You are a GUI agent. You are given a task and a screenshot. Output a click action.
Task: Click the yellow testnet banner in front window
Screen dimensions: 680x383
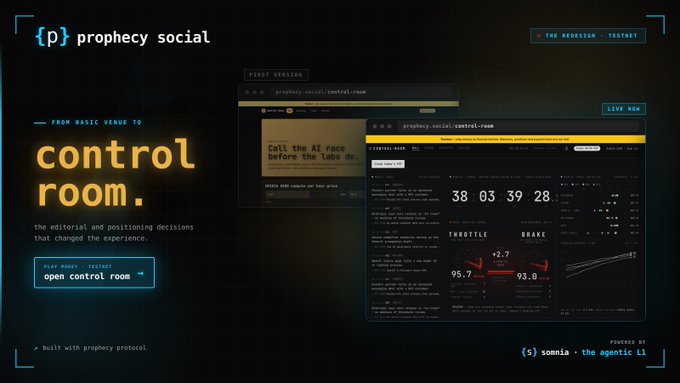click(x=505, y=139)
